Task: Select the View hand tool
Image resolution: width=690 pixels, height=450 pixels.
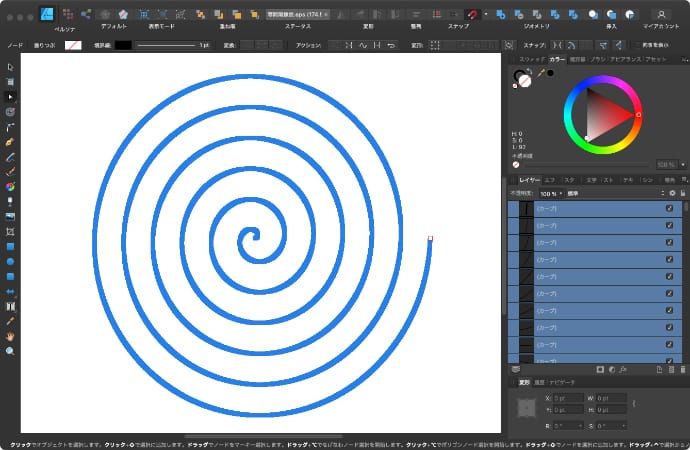Action: pos(10,336)
